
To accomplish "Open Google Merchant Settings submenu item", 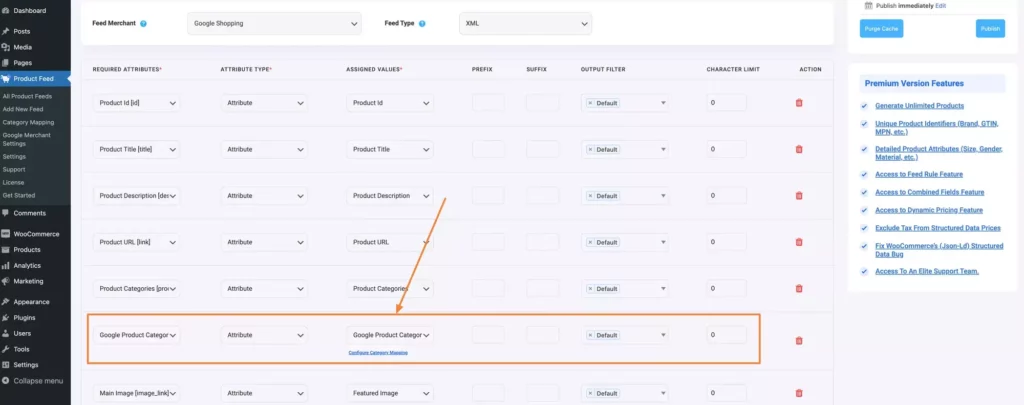I will tap(26, 139).
